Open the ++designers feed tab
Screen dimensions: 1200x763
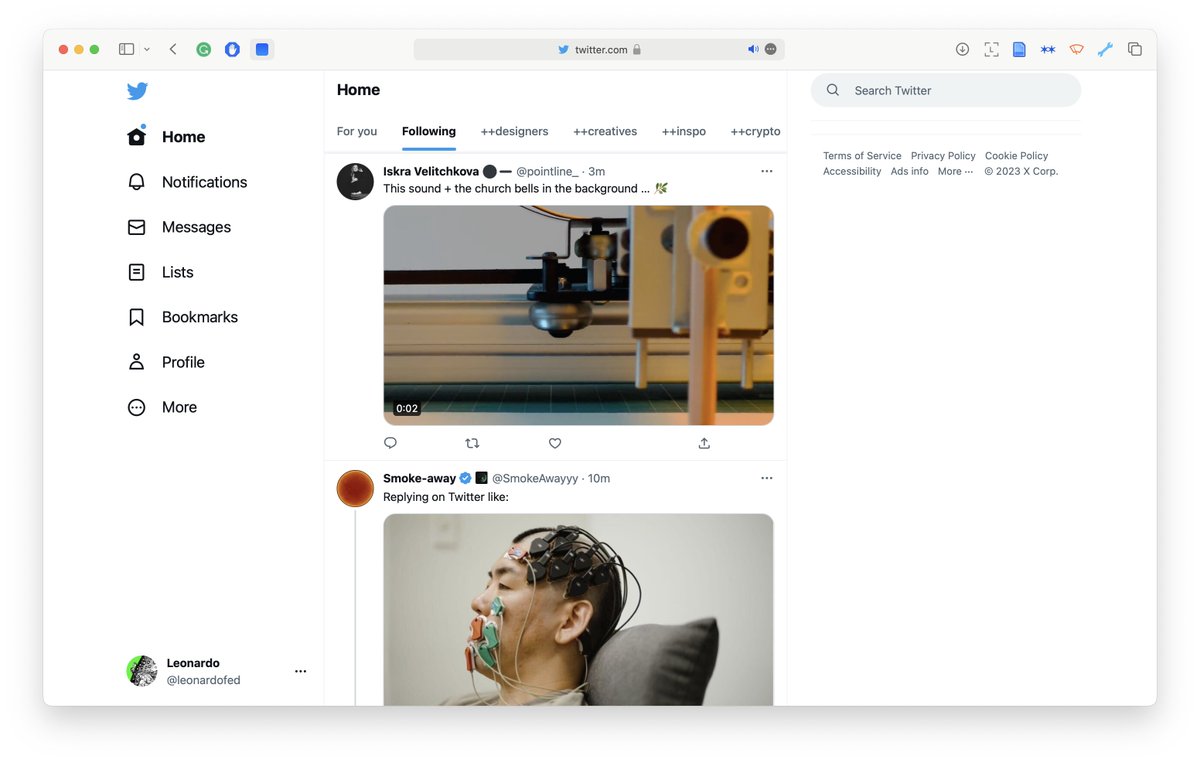[514, 131]
